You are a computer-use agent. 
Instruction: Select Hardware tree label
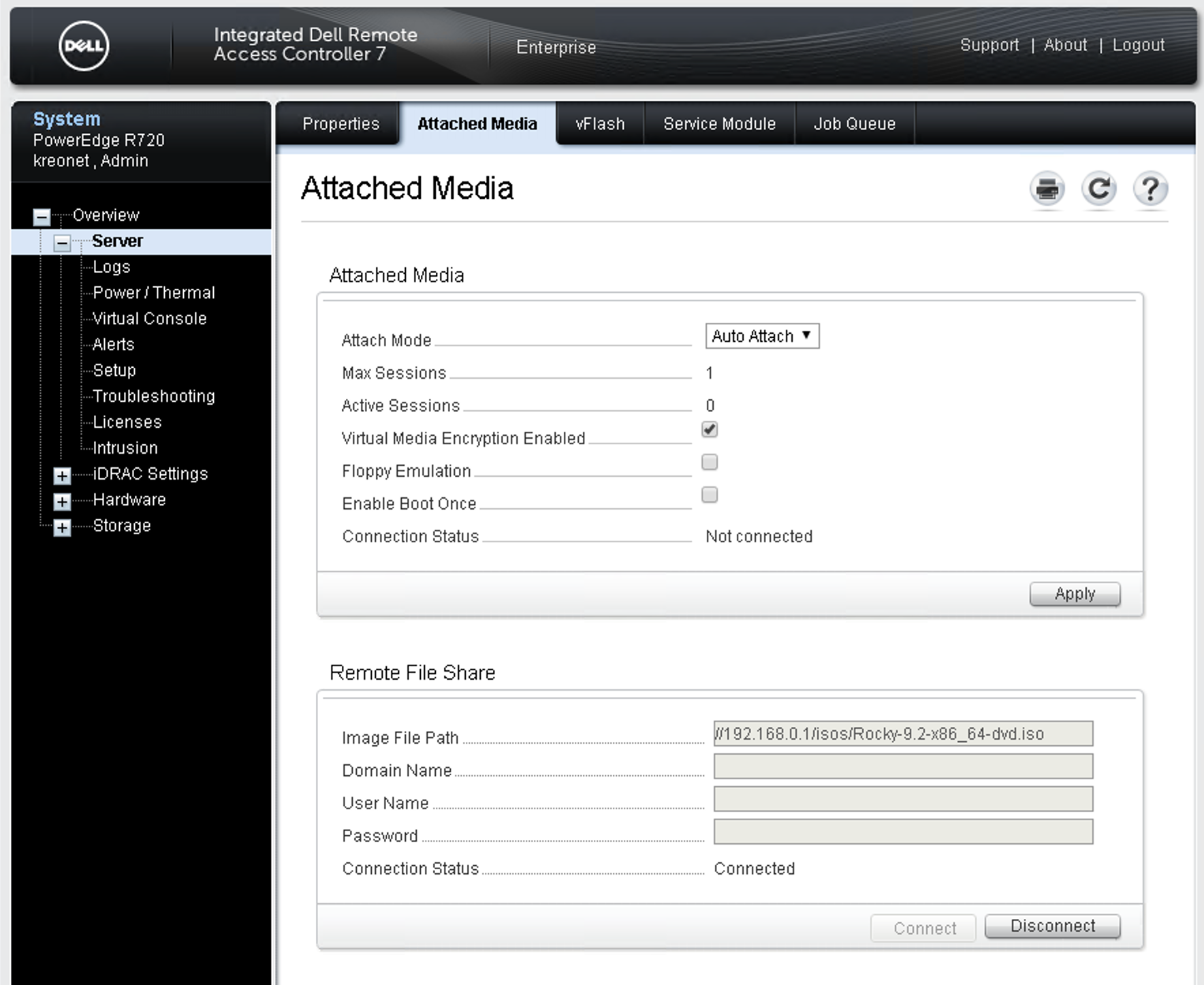point(129,500)
